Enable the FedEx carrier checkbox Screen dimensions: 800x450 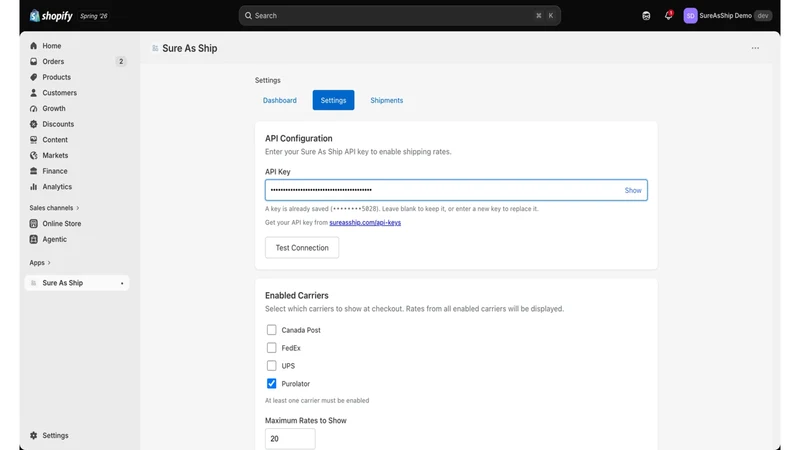tap(271, 348)
